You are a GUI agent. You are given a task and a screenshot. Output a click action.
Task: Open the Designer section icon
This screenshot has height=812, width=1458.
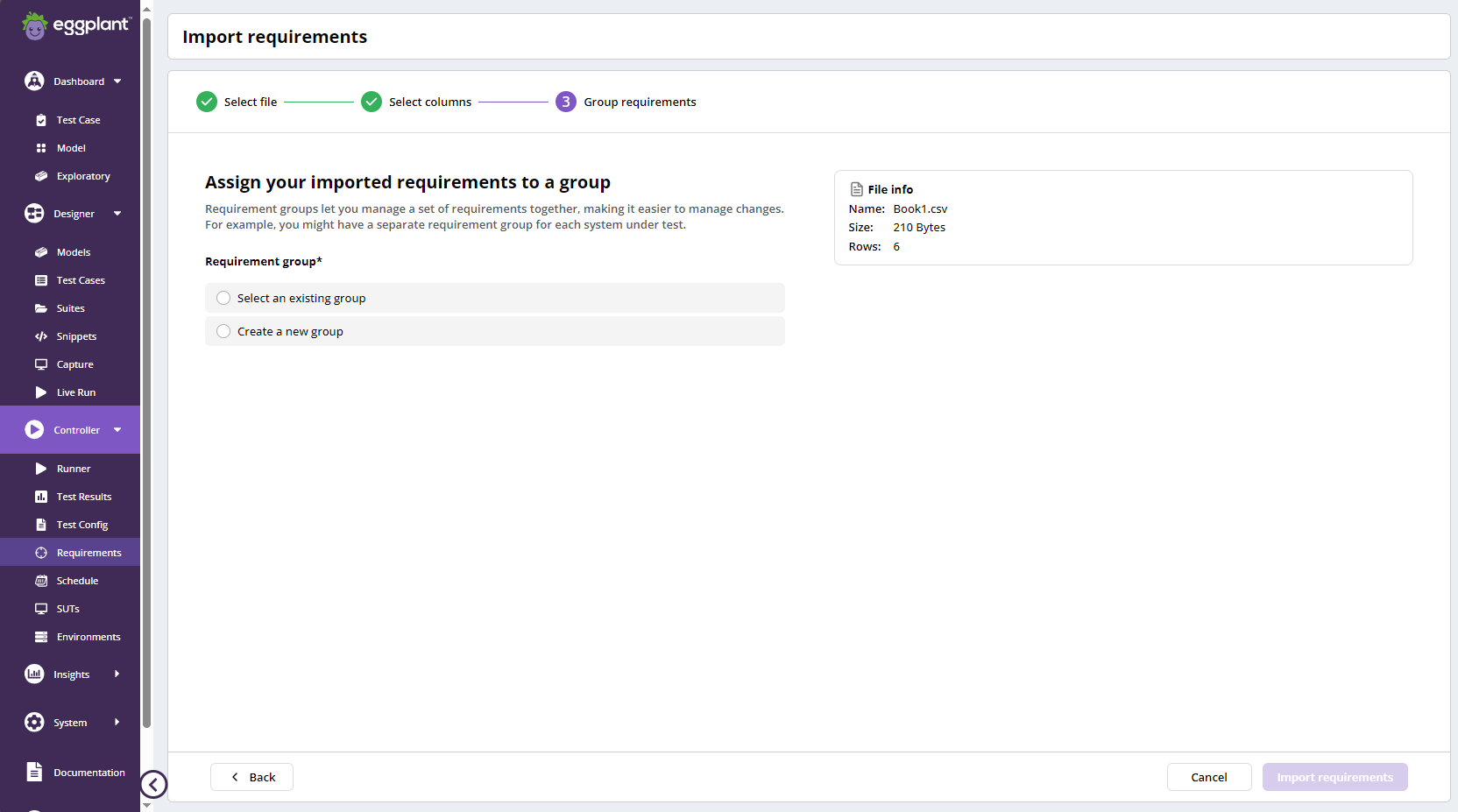click(x=34, y=213)
